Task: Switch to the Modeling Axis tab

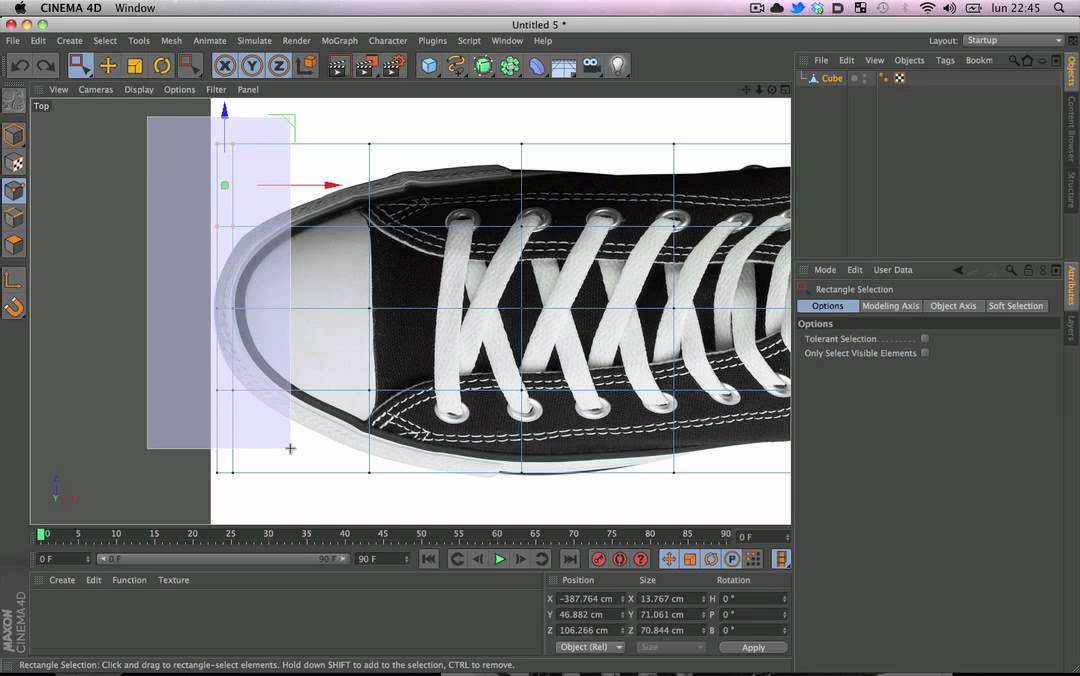Action: pyautogui.click(x=891, y=306)
